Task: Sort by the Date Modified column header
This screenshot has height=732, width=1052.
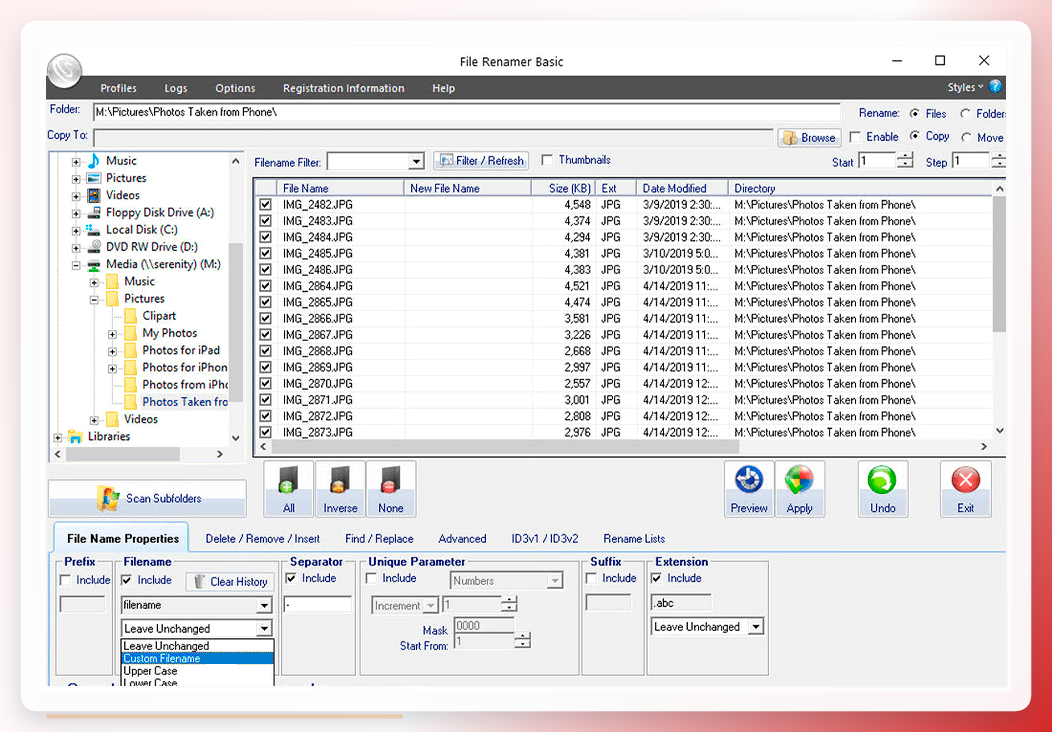Action: pos(682,189)
